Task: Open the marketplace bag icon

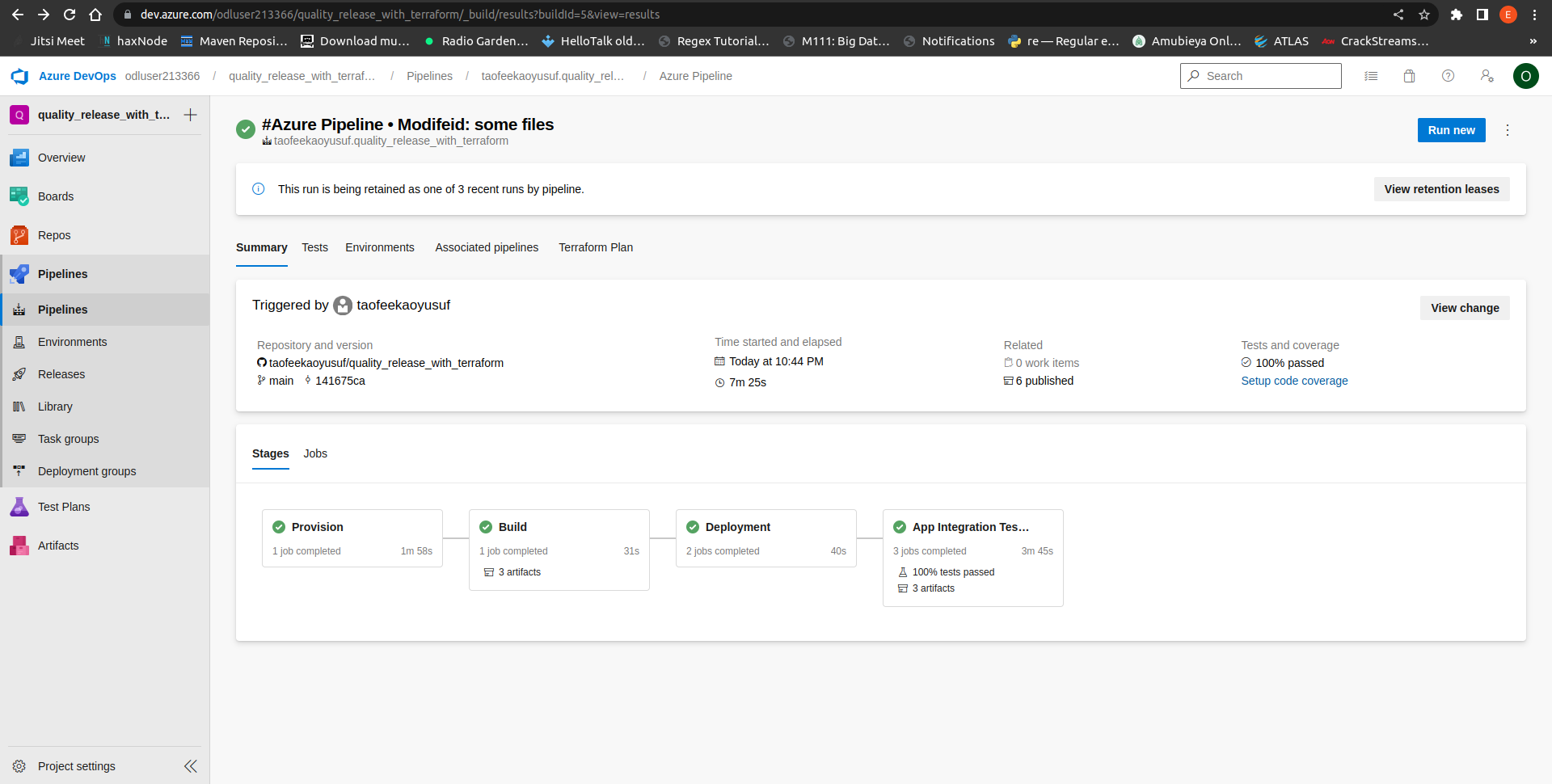Action: pos(1410,76)
